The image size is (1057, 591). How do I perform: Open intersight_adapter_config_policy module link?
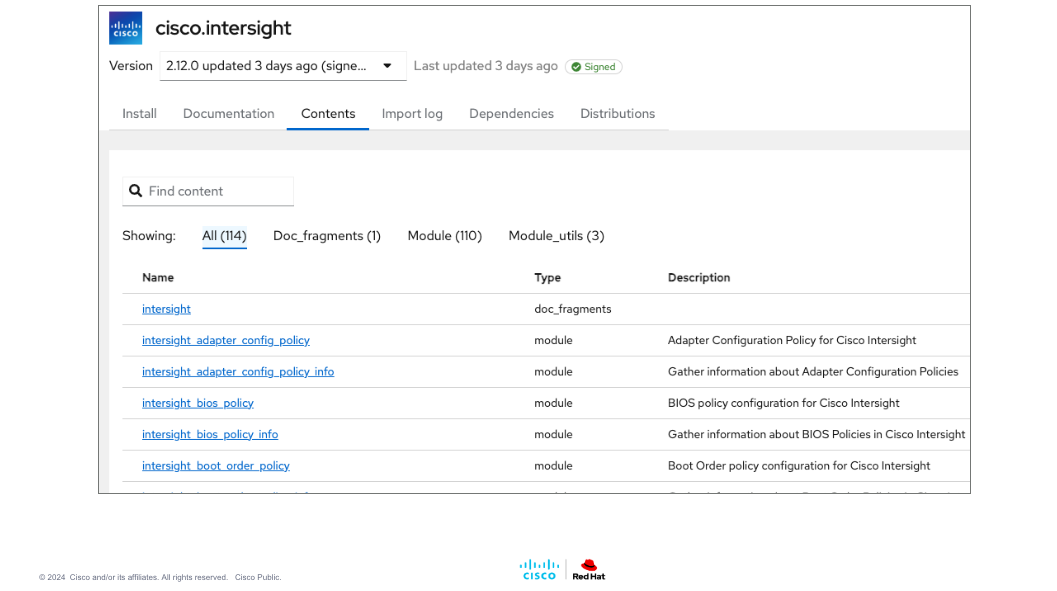point(226,341)
